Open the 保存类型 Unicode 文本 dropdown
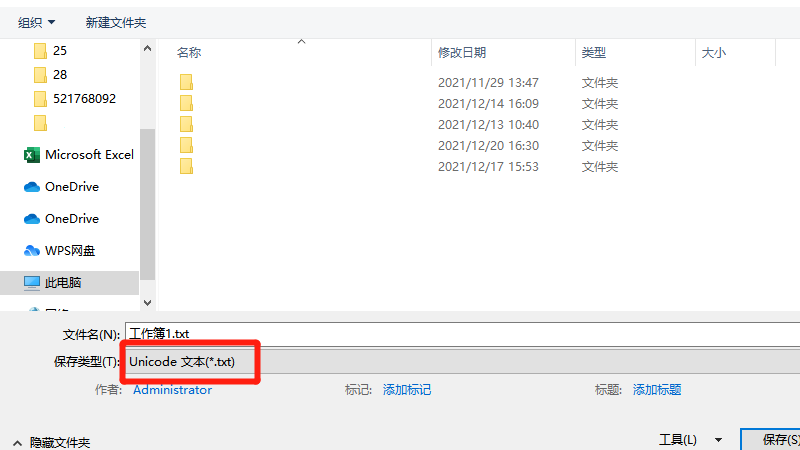 (x=462, y=362)
